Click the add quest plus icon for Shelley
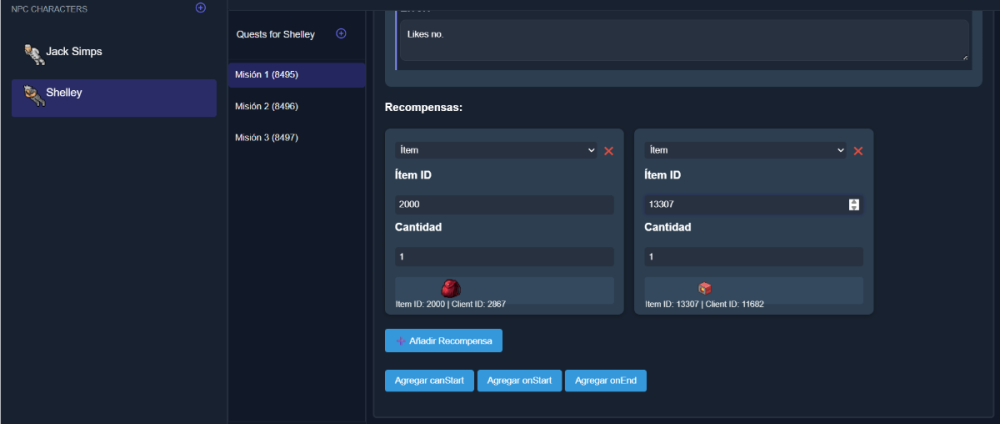The width and height of the screenshot is (1000, 424). pos(341,34)
